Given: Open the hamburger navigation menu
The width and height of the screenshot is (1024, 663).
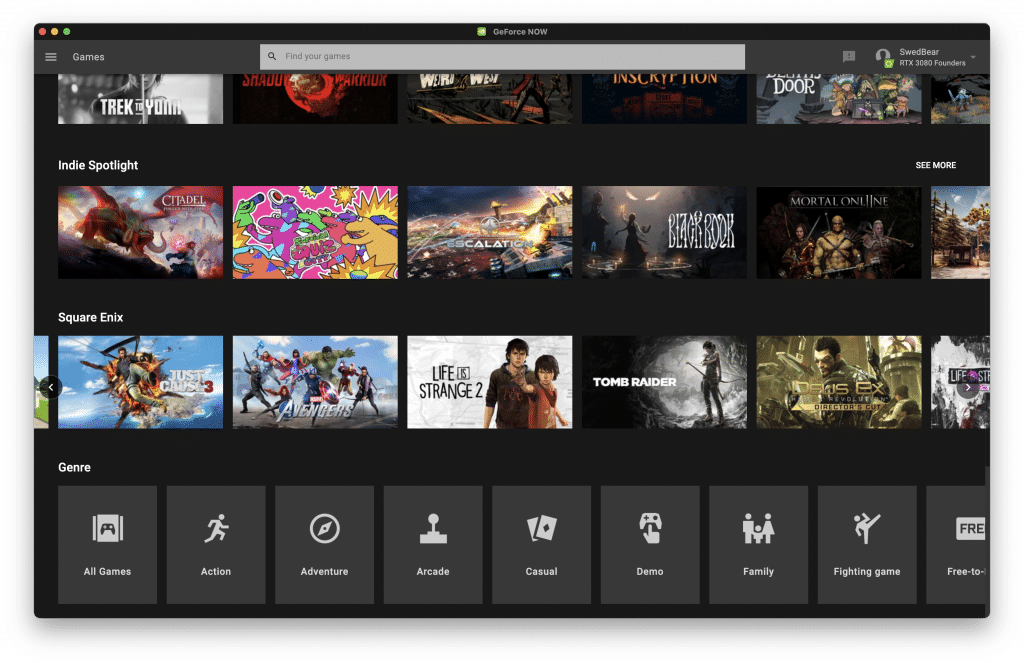Looking at the screenshot, I should click(x=51, y=57).
